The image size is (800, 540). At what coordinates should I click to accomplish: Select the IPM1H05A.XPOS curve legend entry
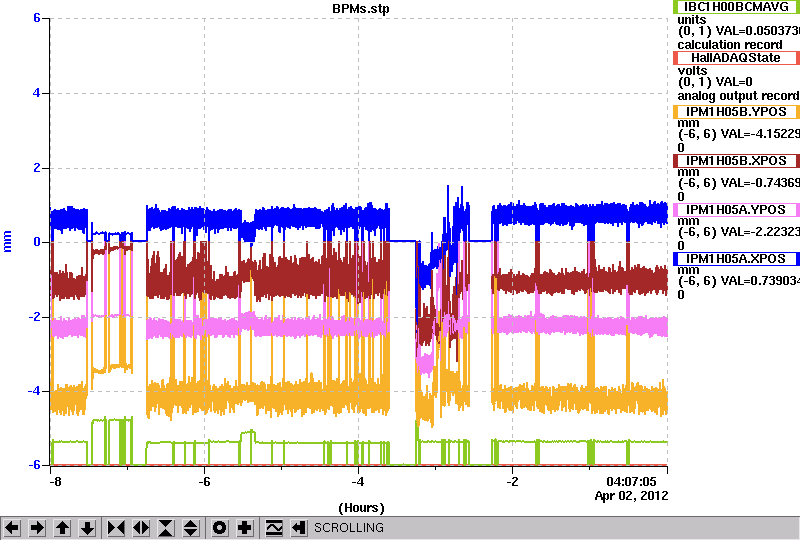tap(736, 259)
